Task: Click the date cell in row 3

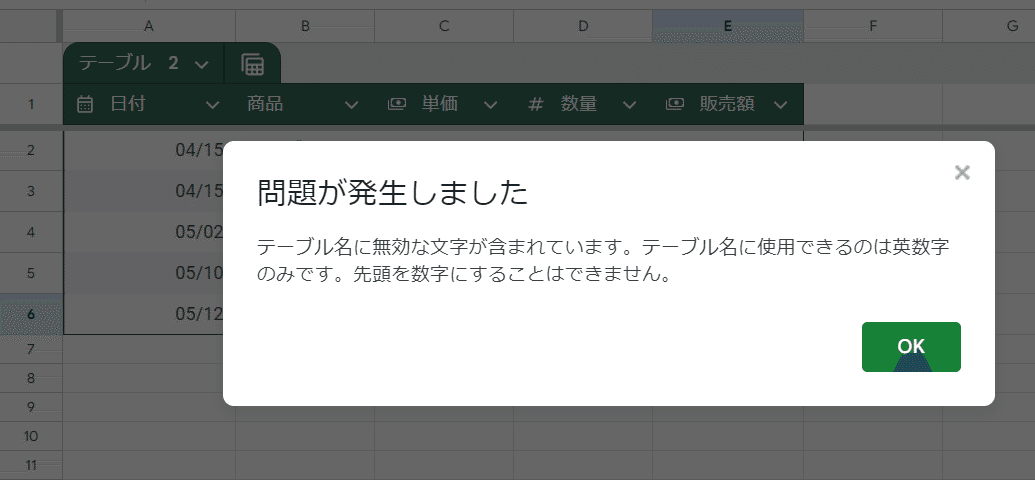Action: (143, 191)
